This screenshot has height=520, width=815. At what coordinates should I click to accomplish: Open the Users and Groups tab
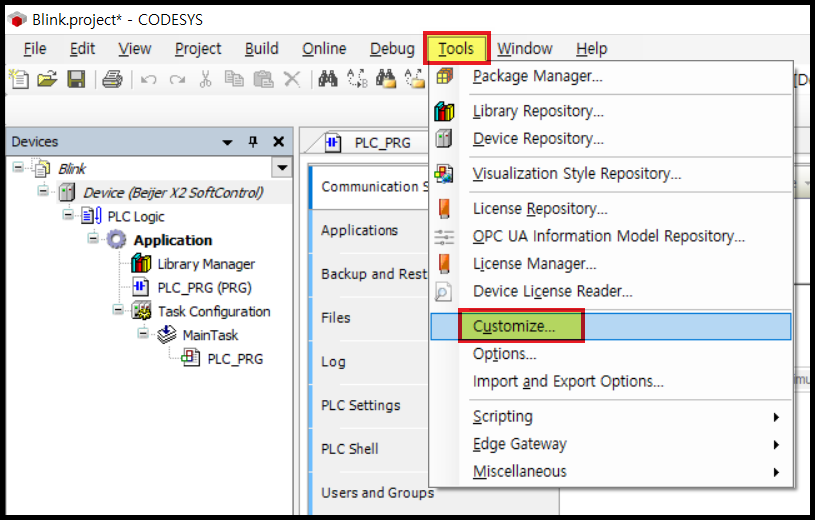(377, 492)
